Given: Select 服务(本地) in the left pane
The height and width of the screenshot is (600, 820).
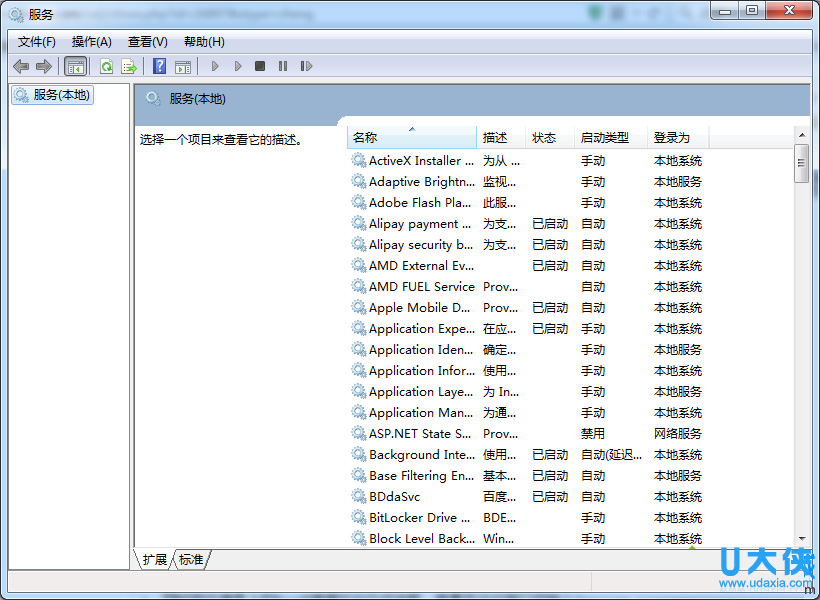Looking at the screenshot, I should 52,95.
